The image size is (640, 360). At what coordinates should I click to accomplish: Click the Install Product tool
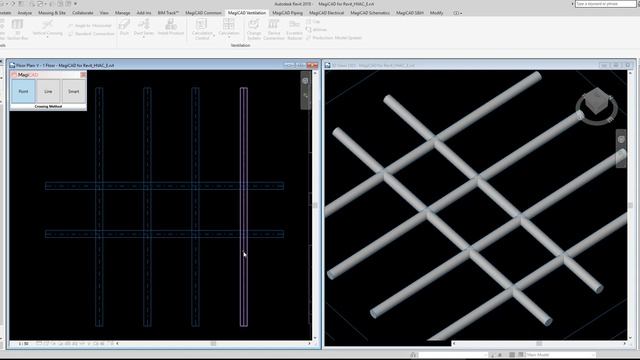pyautogui.click(x=171, y=27)
